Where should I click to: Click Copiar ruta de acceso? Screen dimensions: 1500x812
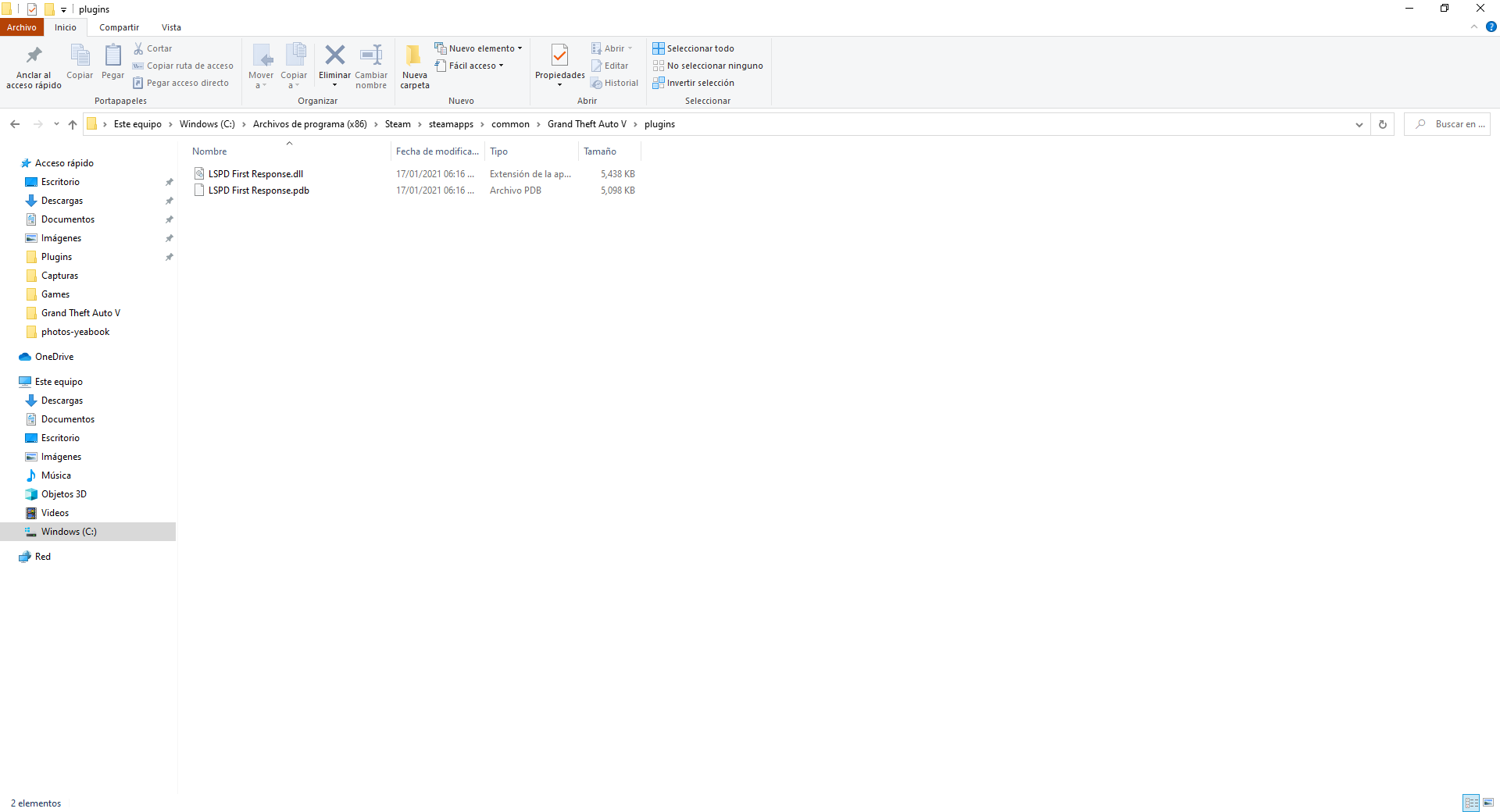[184, 66]
